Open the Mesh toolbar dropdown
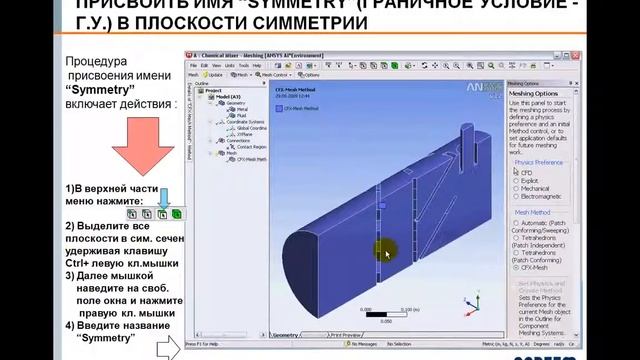Screen dimensions: 640x360 coord(251,75)
